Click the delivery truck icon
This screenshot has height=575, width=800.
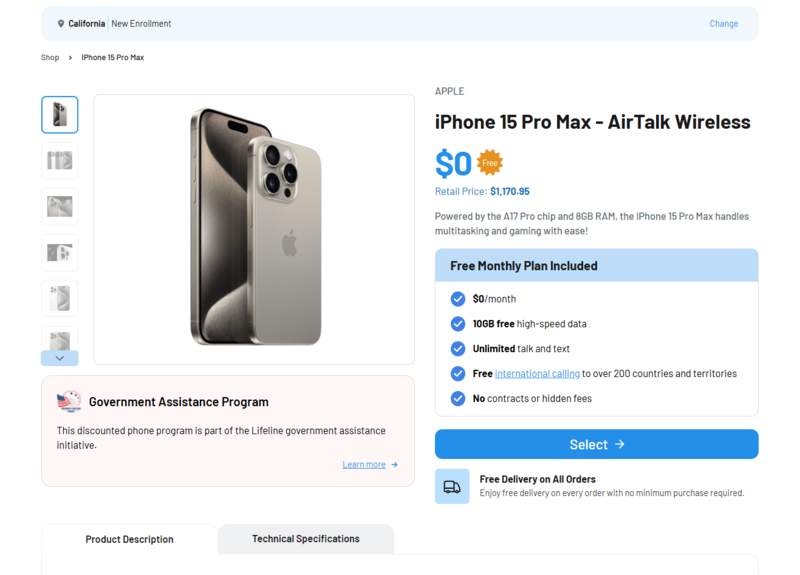click(x=452, y=486)
